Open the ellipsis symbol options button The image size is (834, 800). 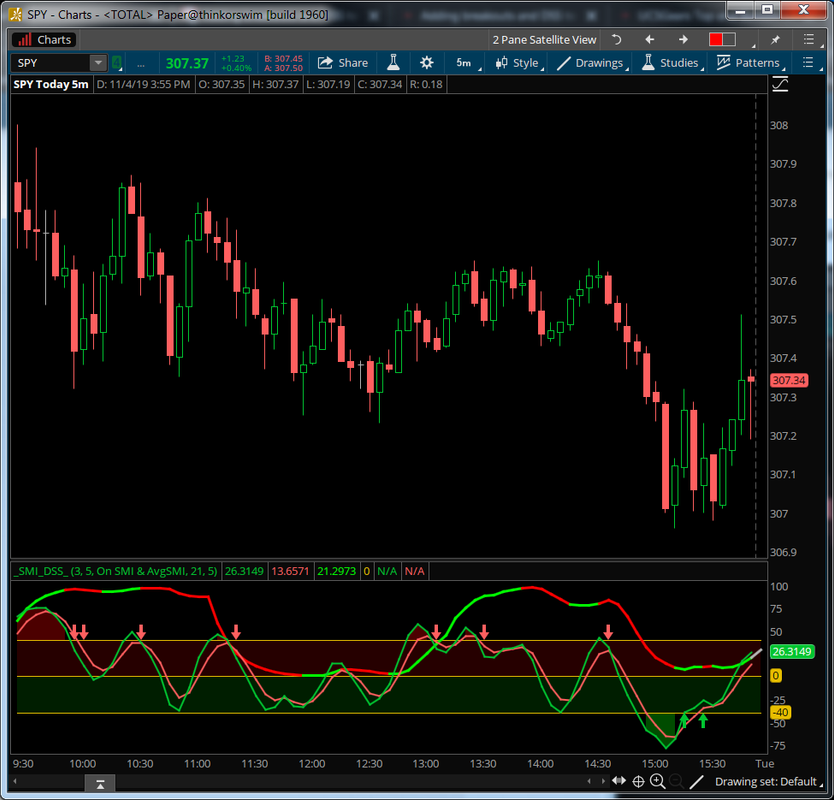140,63
